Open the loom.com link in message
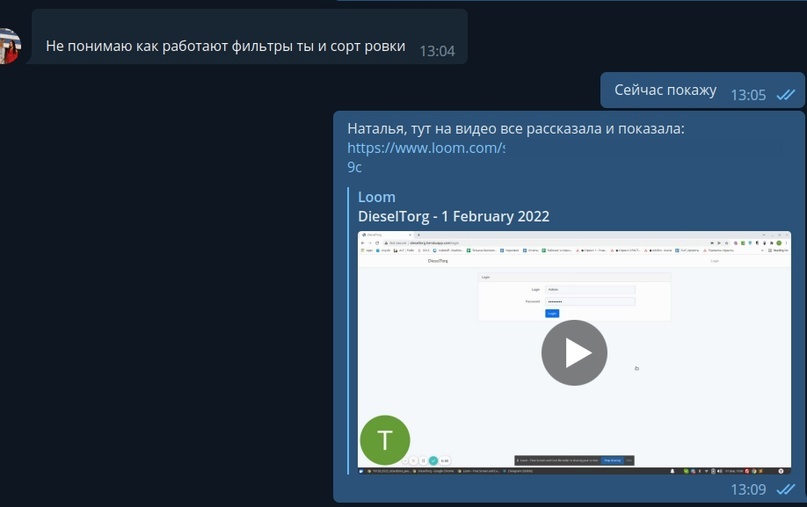This screenshot has width=807, height=507. coord(426,148)
